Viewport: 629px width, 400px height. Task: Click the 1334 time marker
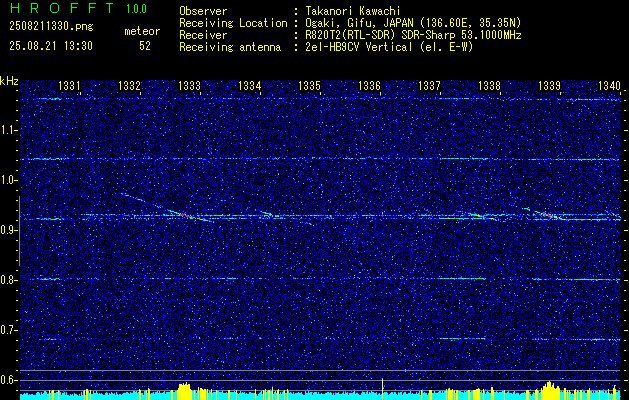click(250, 85)
